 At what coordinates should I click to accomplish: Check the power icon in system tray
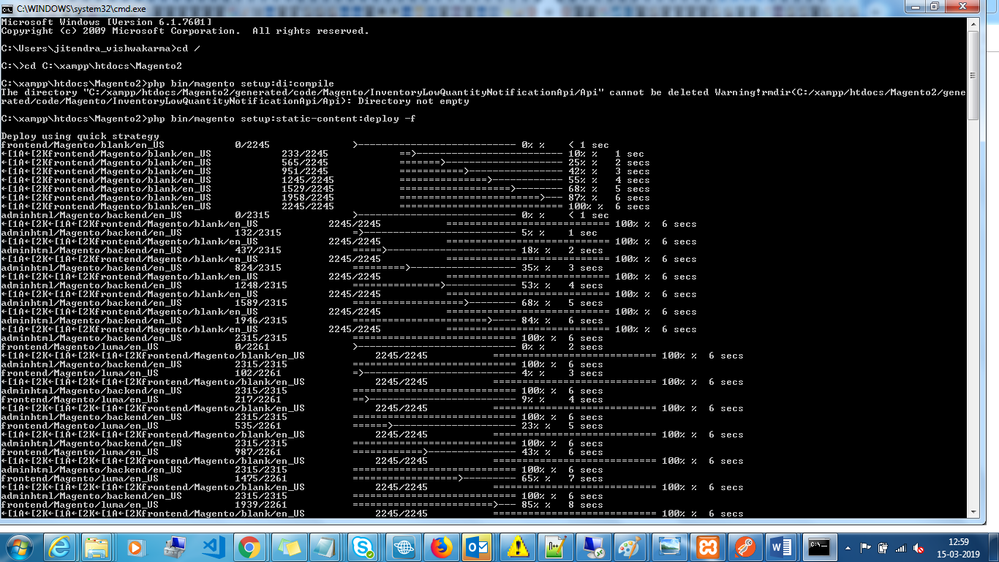883,548
